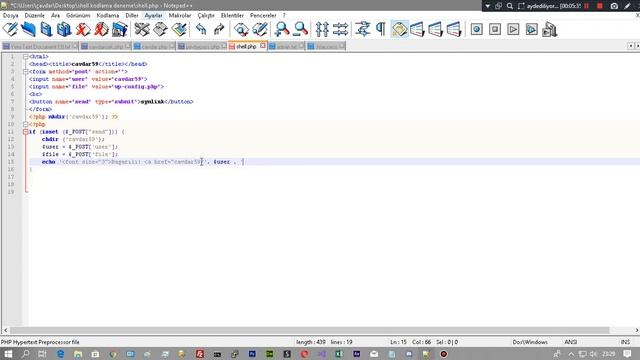Click the horizontal scrollbar right arrow

[636, 330]
